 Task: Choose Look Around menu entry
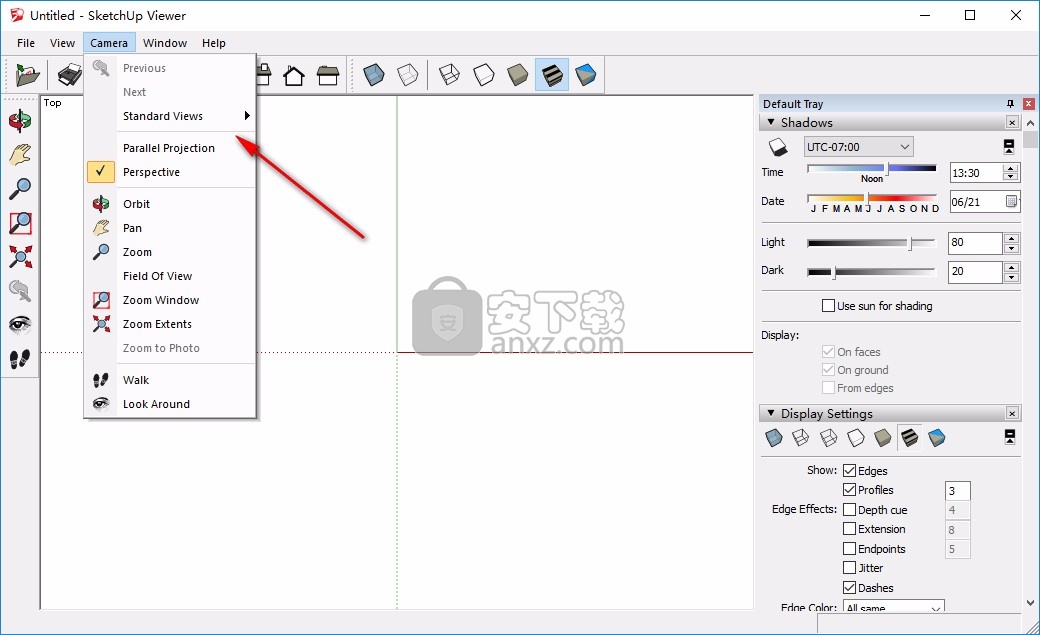pyautogui.click(x=170, y=404)
